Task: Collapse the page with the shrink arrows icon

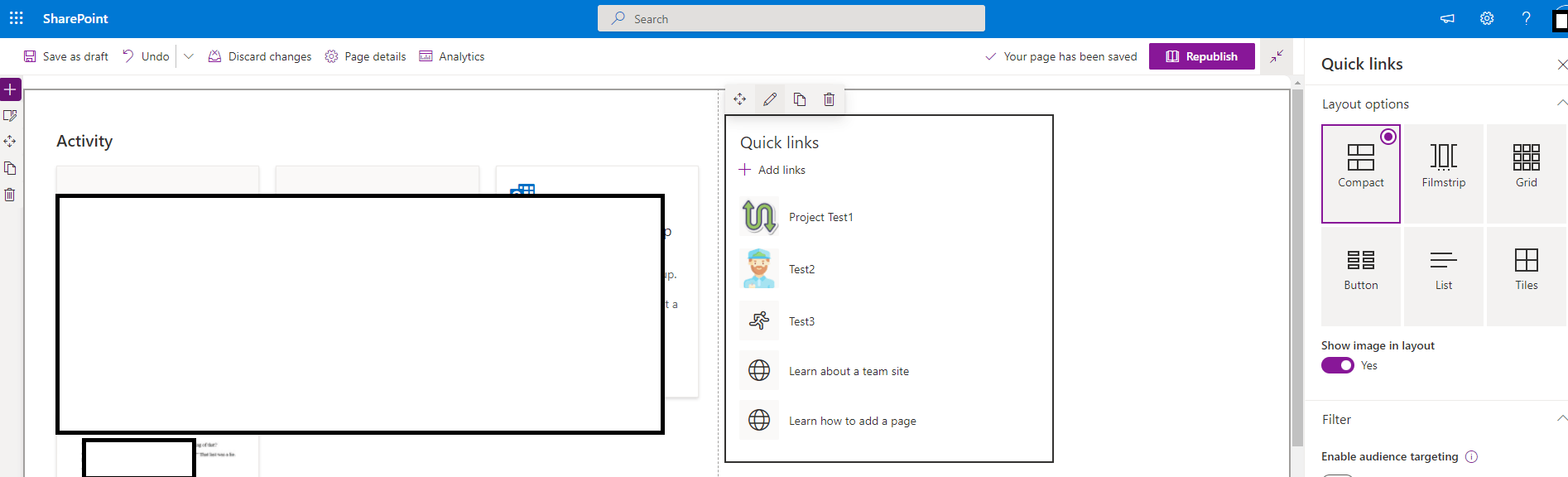Action: [1277, 56]
